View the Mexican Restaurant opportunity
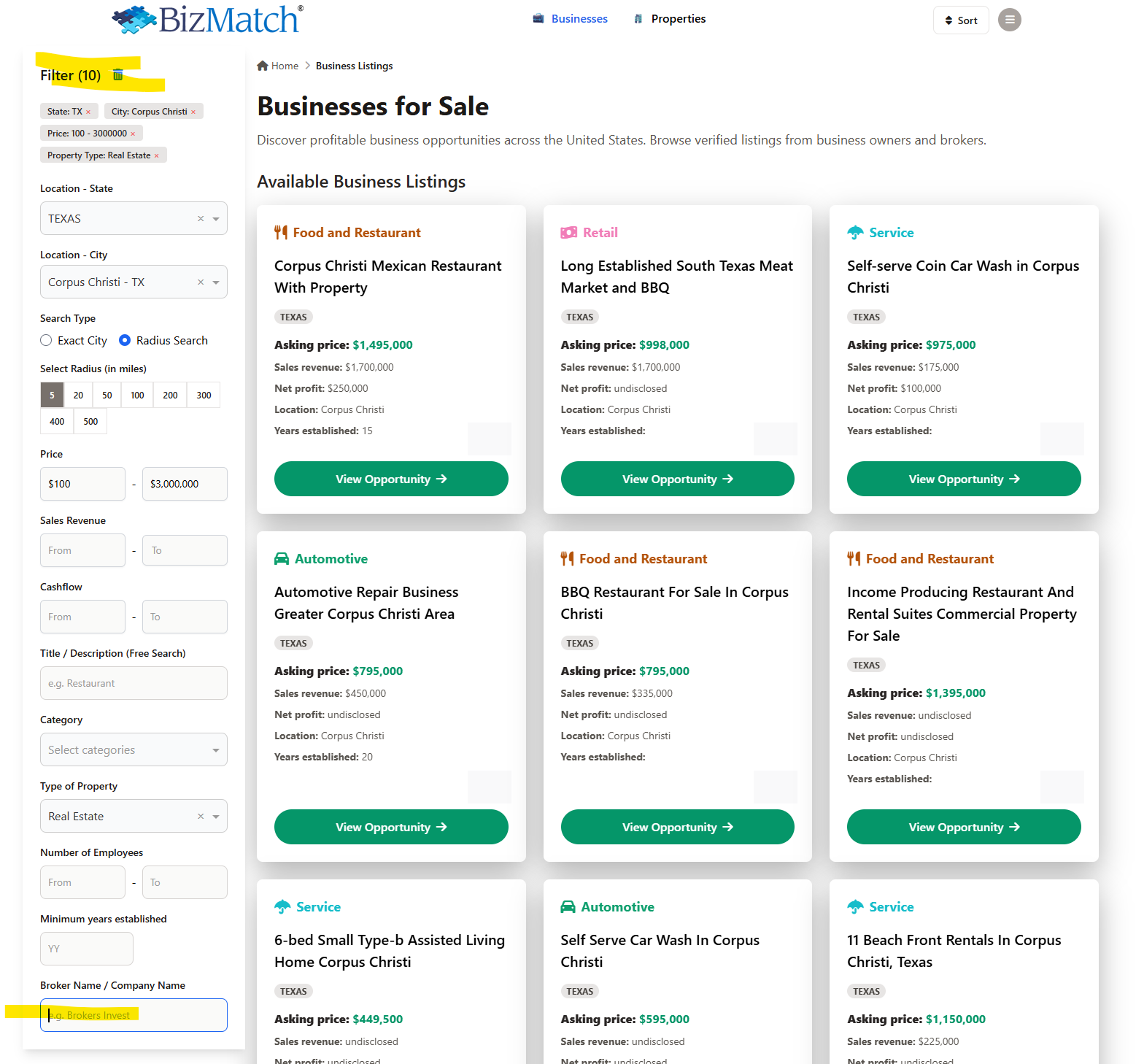 (391, 479)
